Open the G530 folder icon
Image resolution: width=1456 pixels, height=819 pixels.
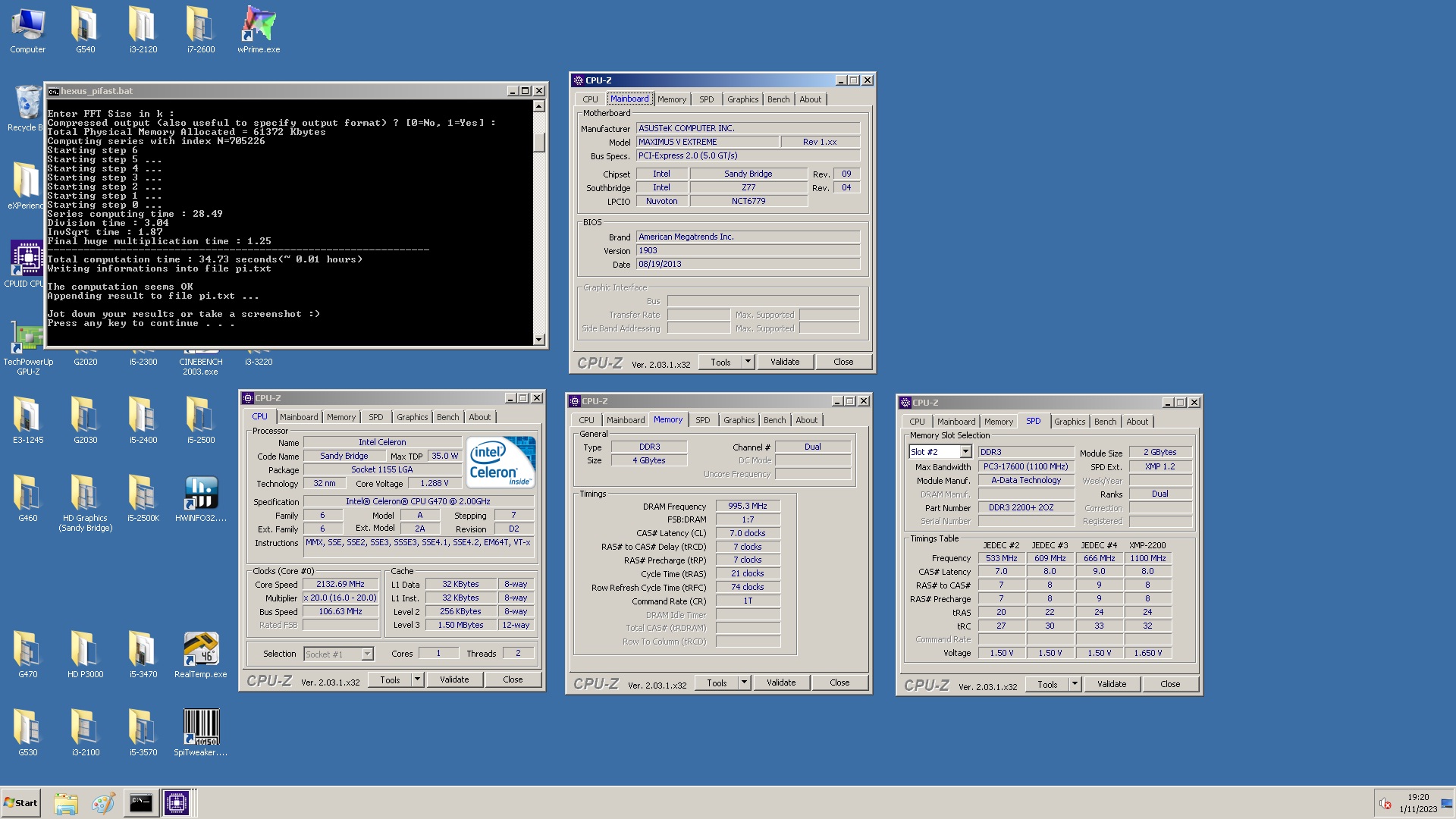pos(27,733)
